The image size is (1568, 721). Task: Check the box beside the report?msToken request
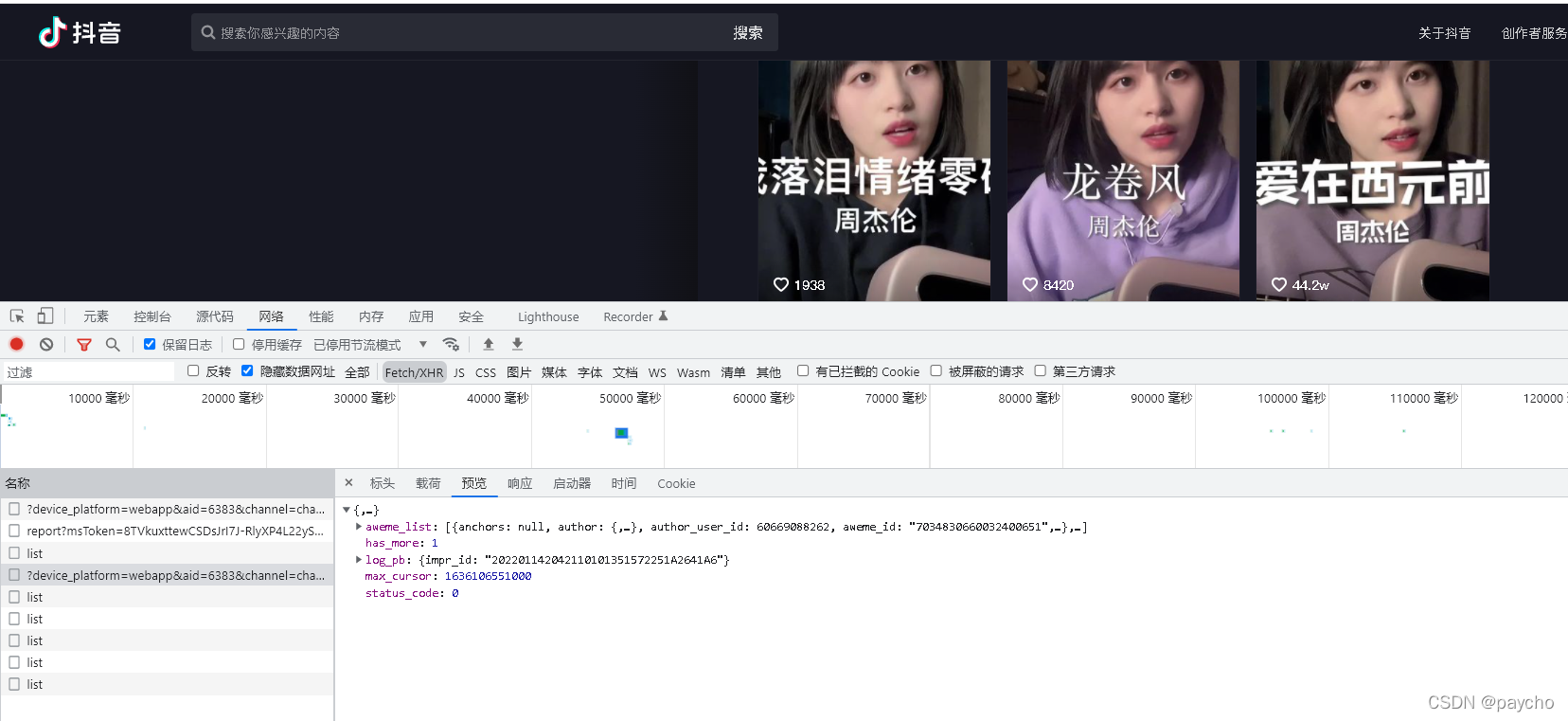tap(14, 531)
